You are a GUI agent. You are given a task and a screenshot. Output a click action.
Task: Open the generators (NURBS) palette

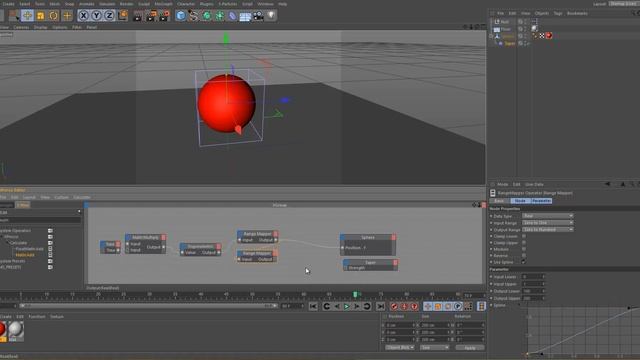(207, 16)
